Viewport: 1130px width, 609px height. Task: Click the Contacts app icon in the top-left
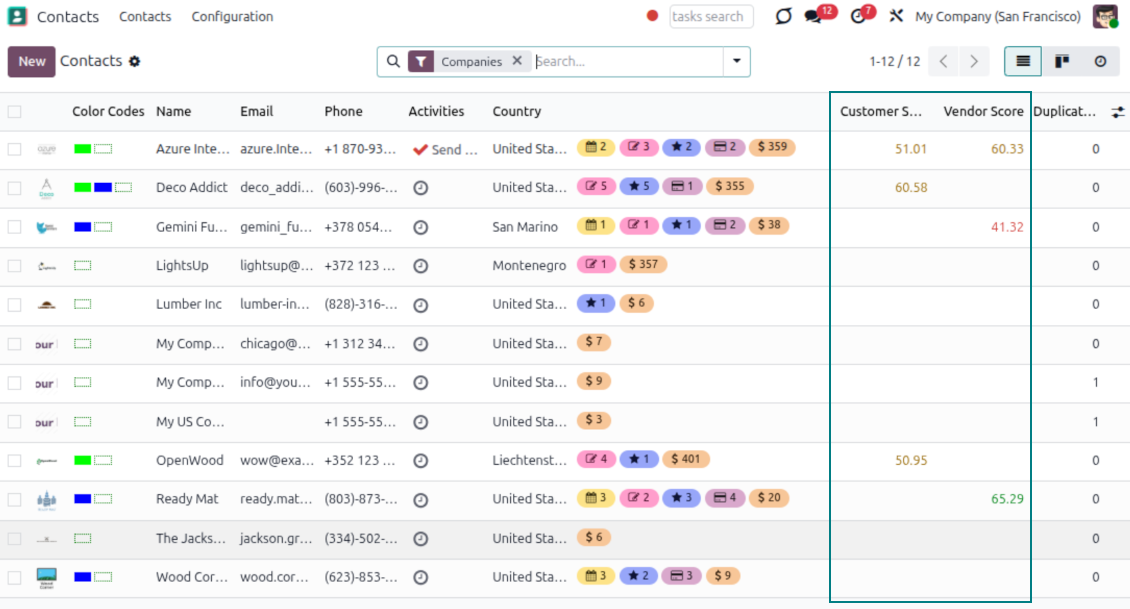click(x=18, y=17)
